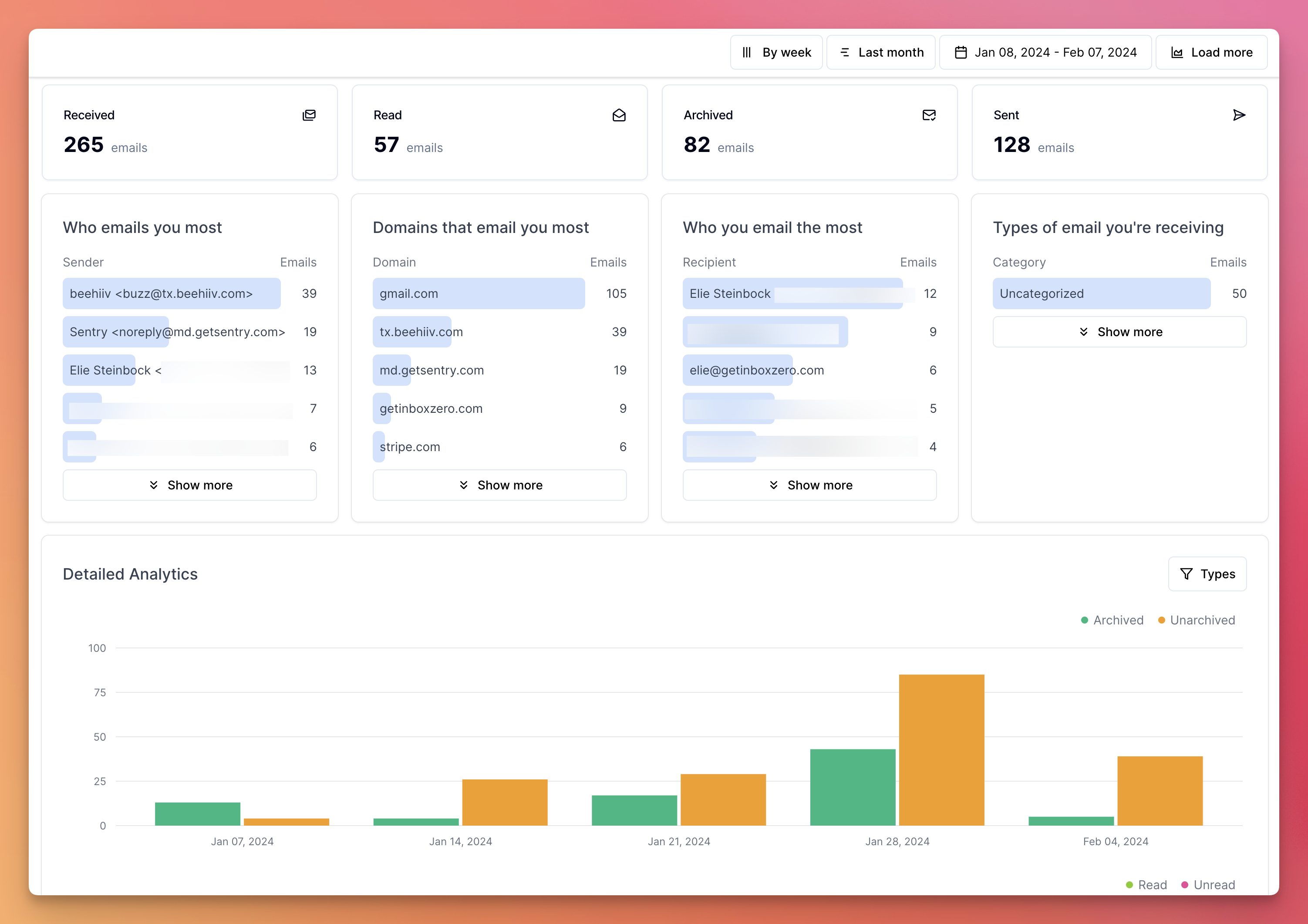Click the tallest orange Jan 28 bar
The height and width of the screenshot is (924, 1308).
click(941, 749)
